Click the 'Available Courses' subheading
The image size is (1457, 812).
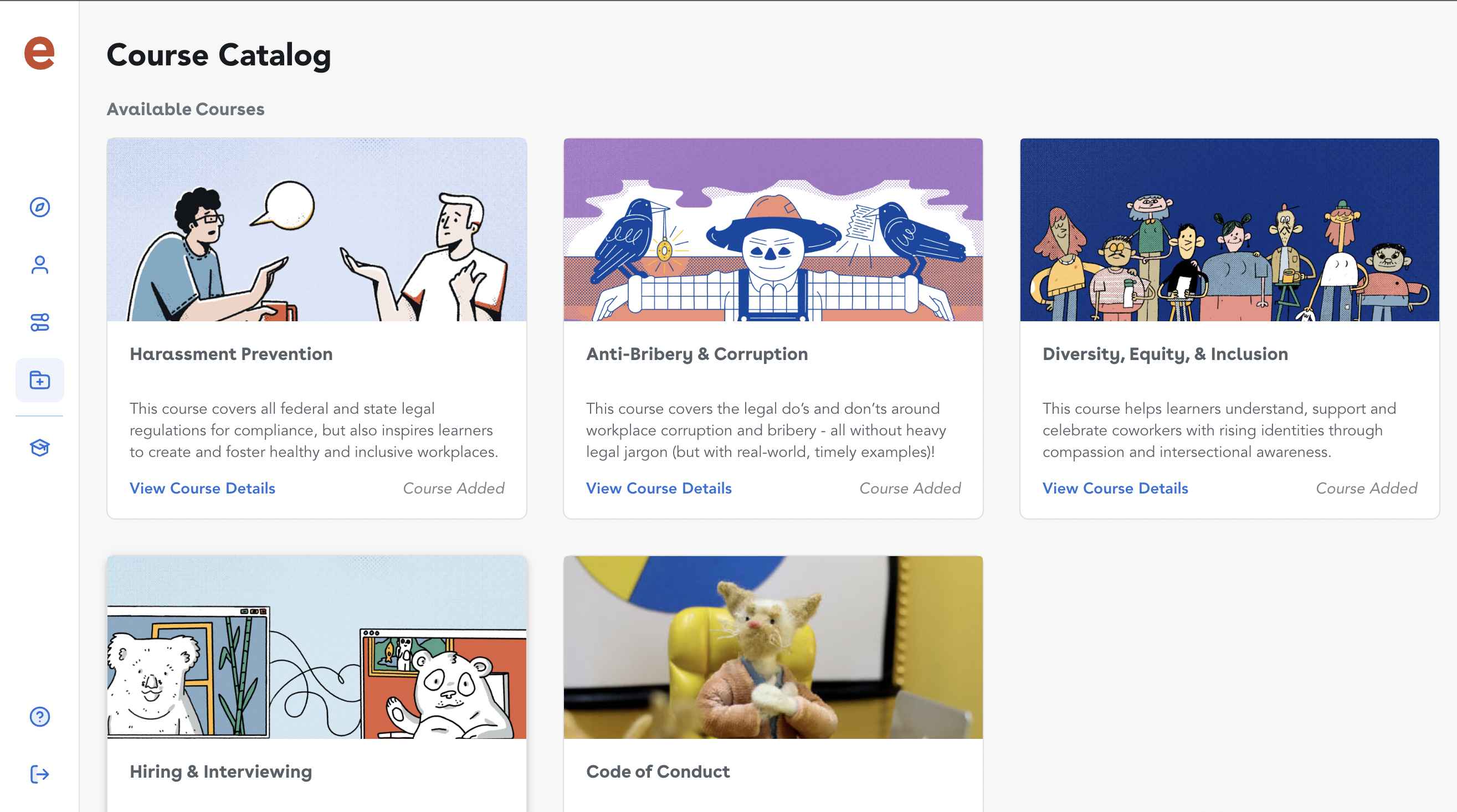tap(186, 109)
